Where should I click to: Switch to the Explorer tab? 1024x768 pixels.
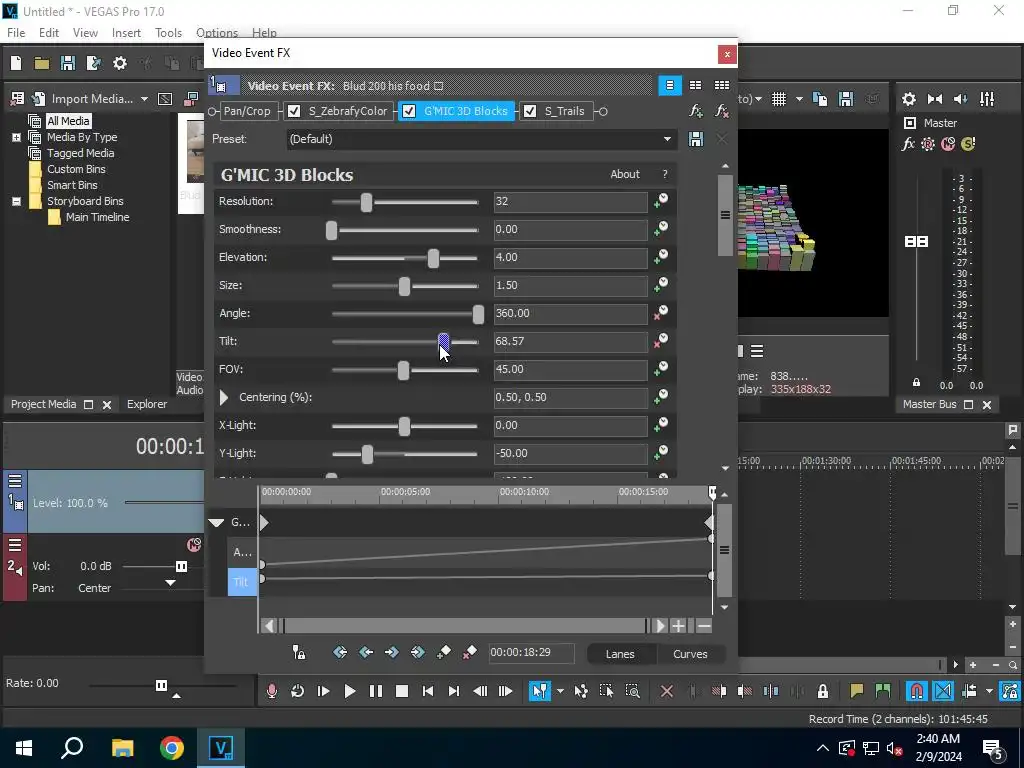[x=146, y=404]
